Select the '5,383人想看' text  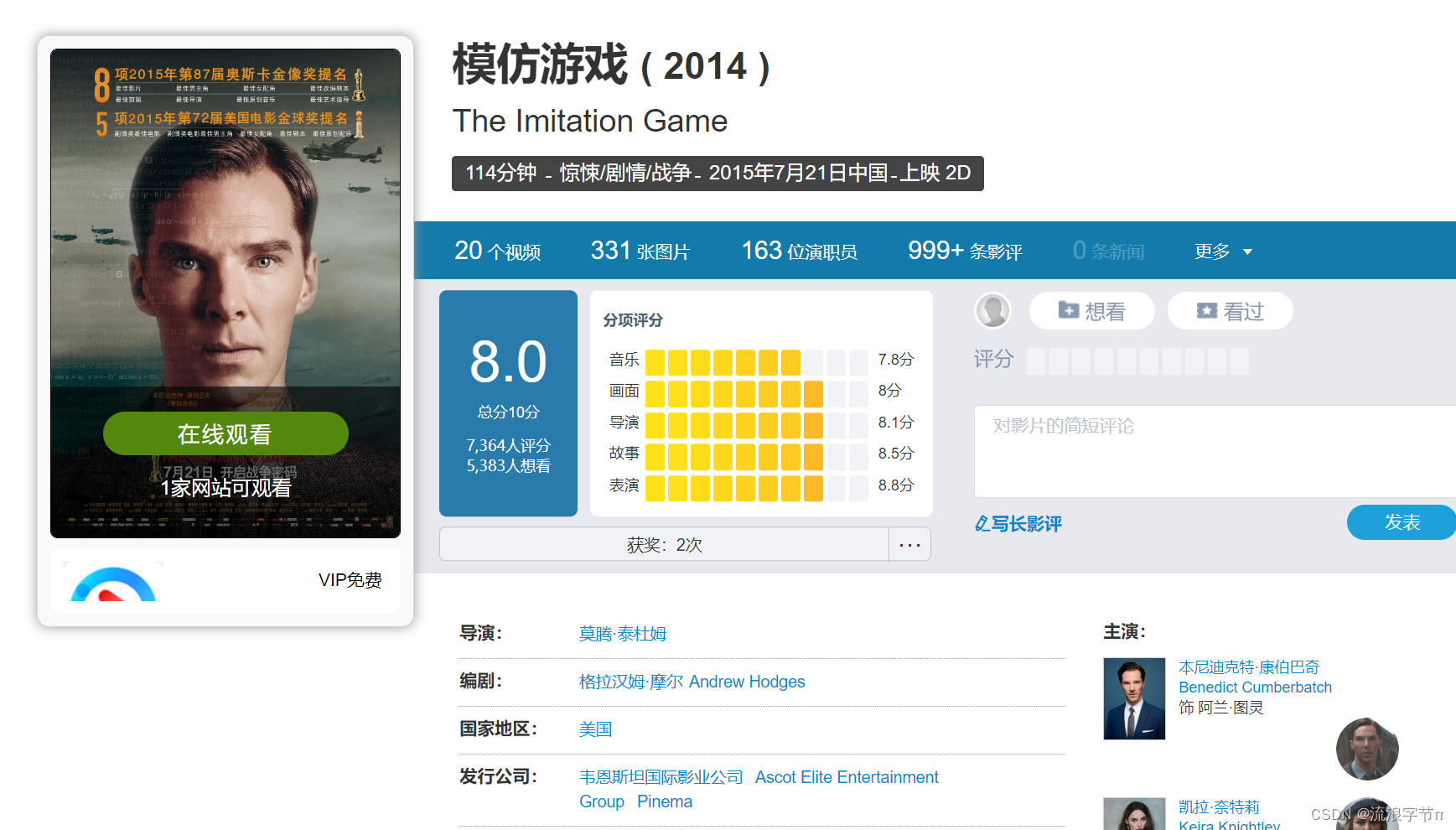(508, 465)
